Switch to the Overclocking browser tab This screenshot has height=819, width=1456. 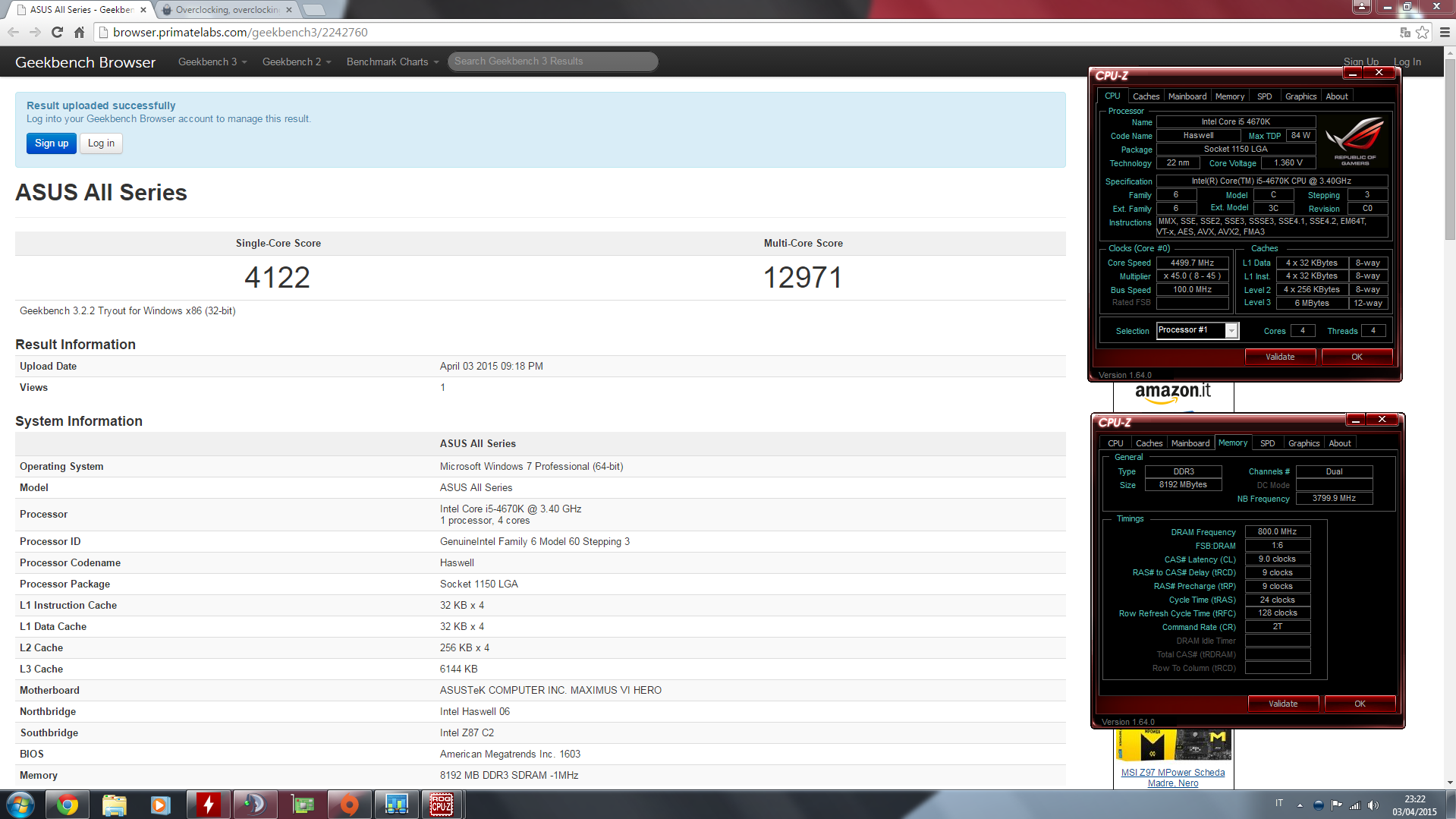point(227,10)
